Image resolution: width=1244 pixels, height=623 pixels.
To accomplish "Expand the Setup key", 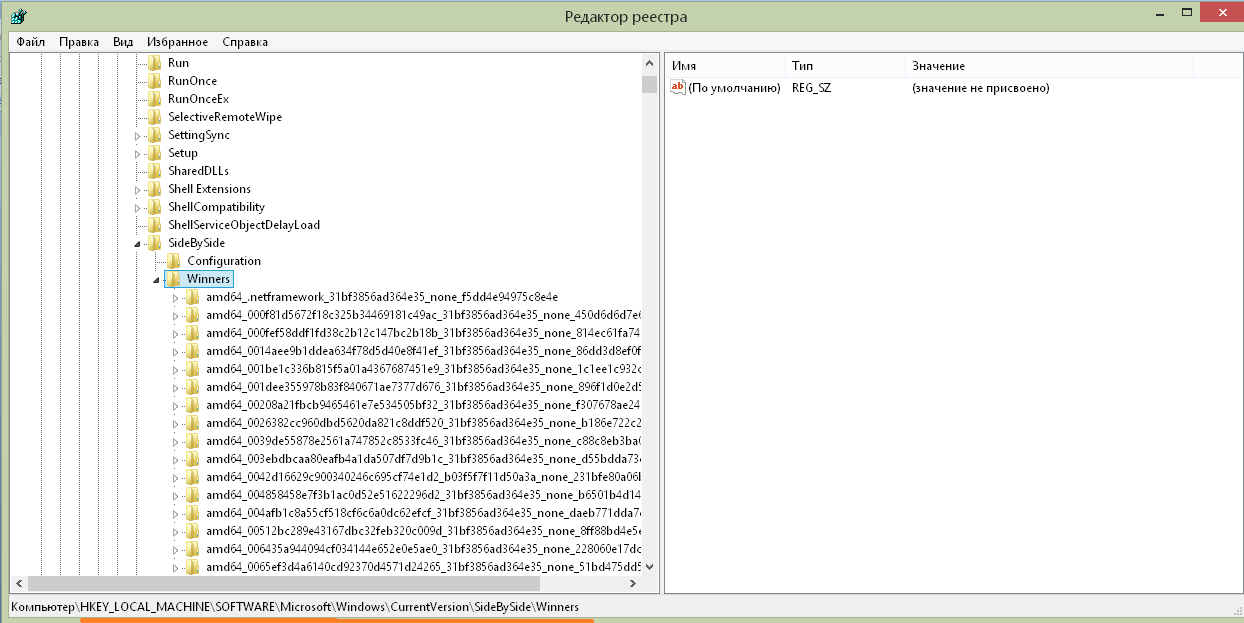I will (138, 153).
